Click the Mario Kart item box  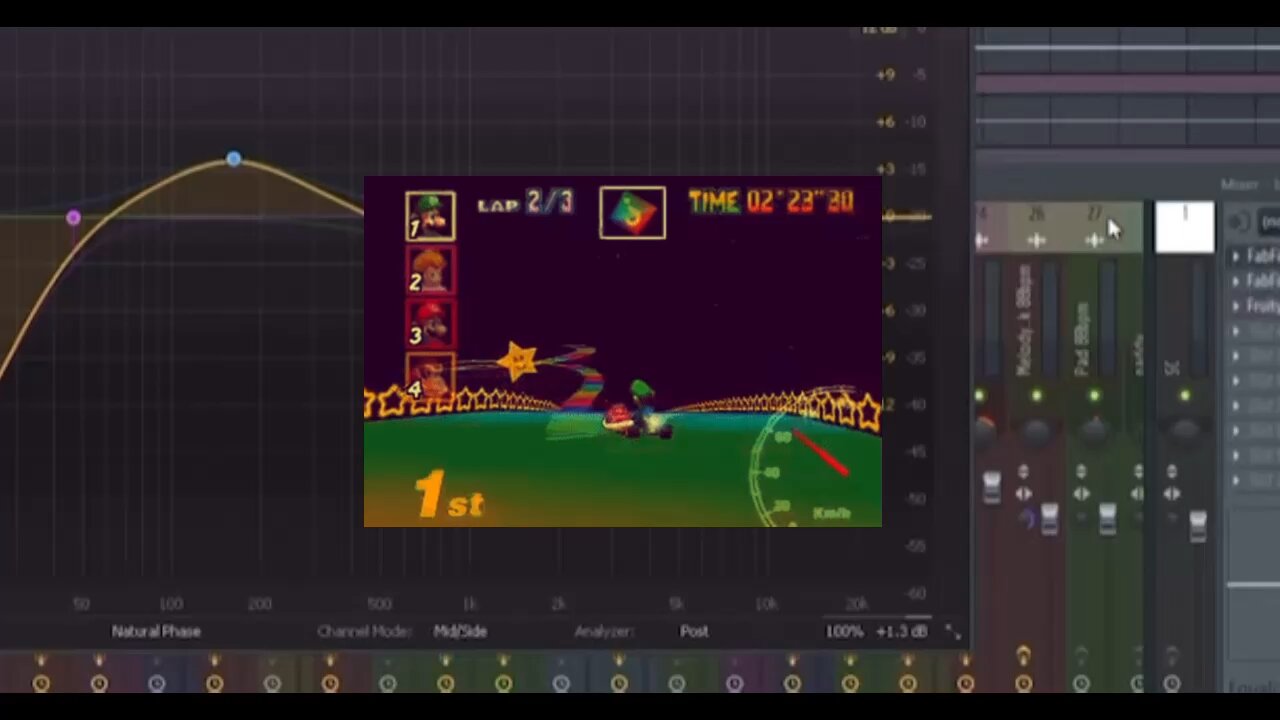tap(632, 212)
